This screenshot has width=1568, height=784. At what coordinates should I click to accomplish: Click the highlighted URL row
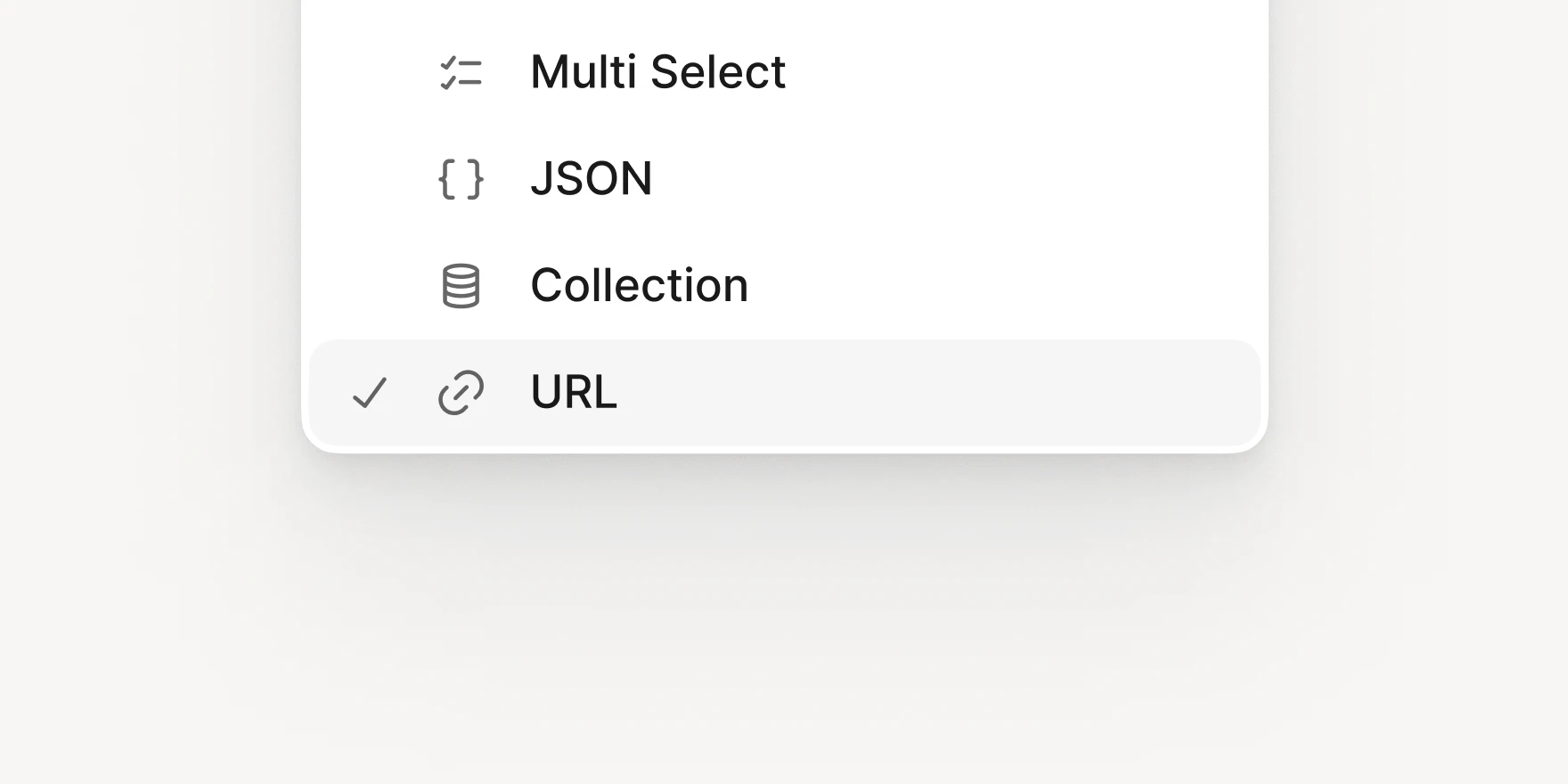pyautogui.click(x=784, y=392)
